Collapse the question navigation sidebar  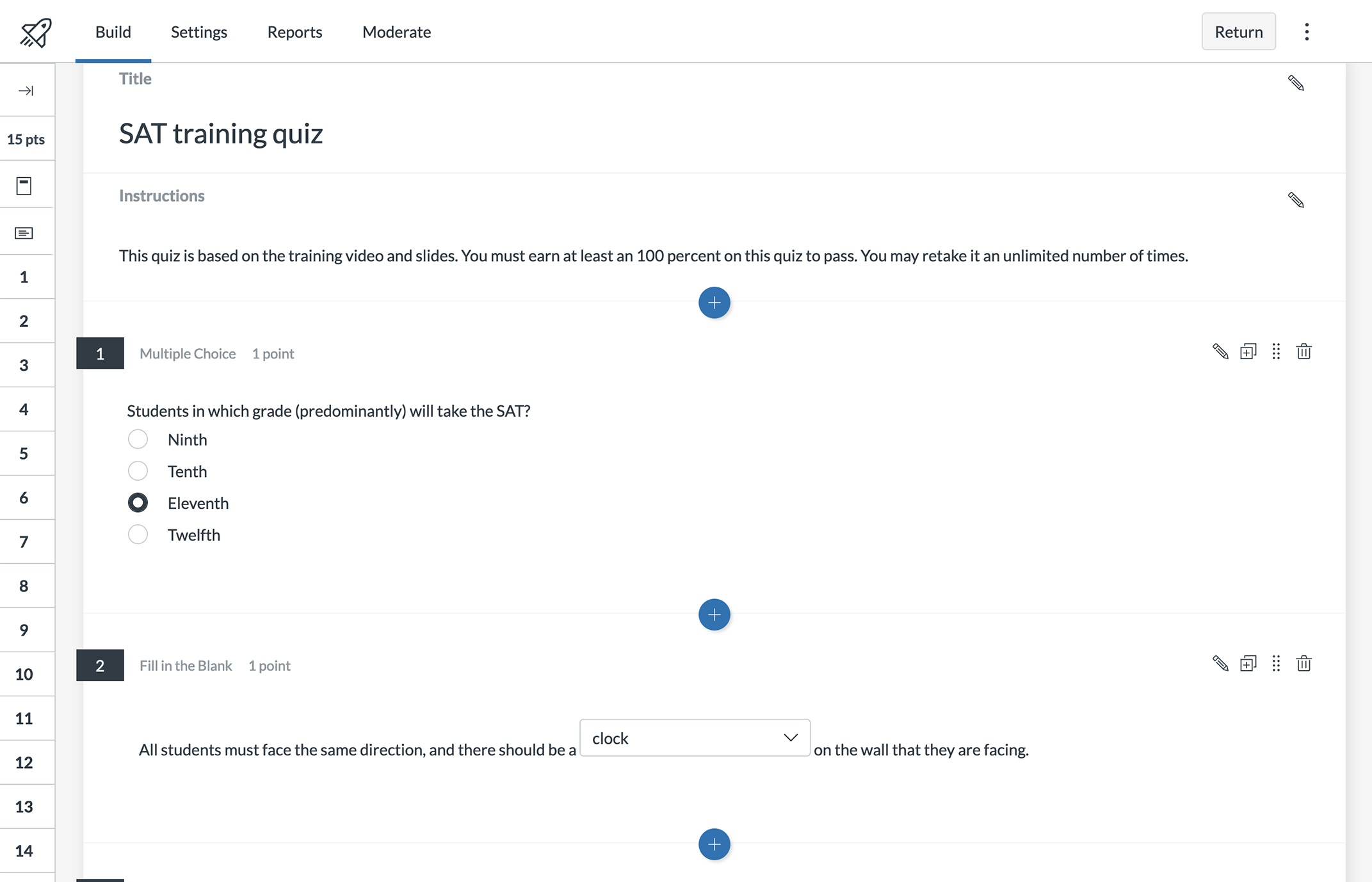26,90
